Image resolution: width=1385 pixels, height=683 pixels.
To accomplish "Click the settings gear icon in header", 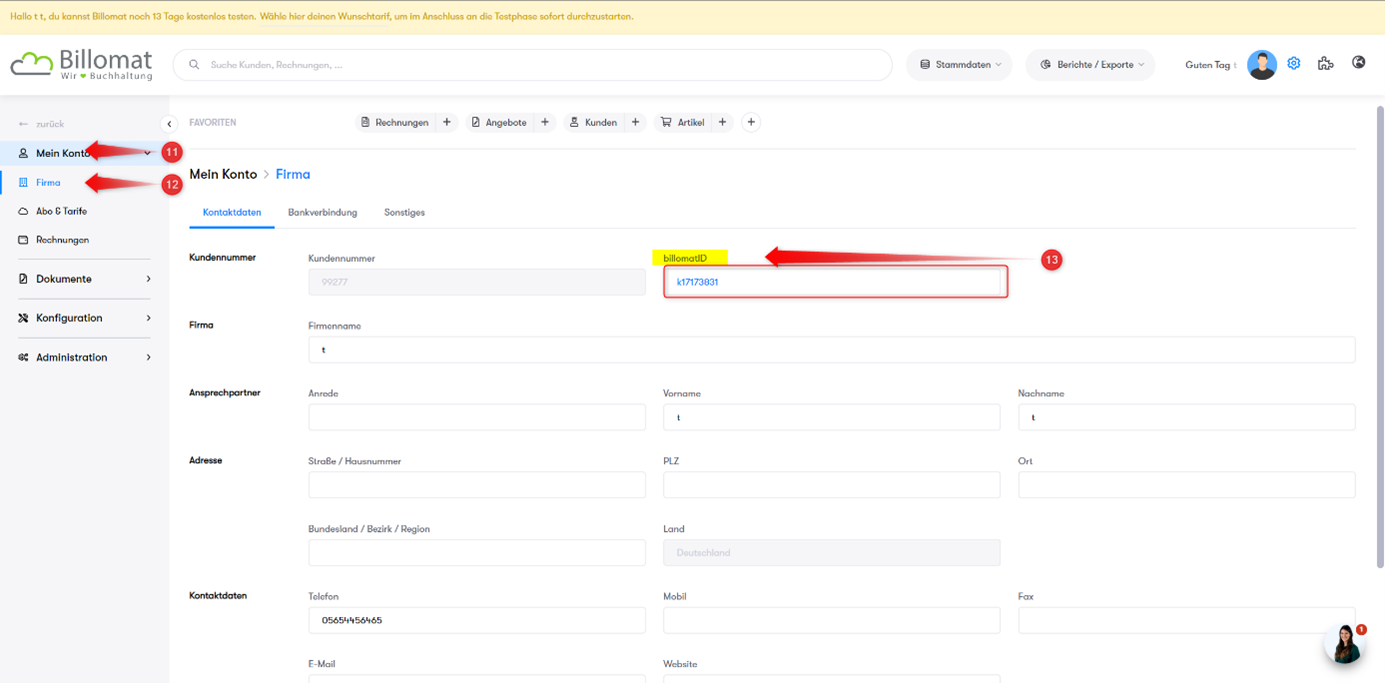I will pos(1293,64).
